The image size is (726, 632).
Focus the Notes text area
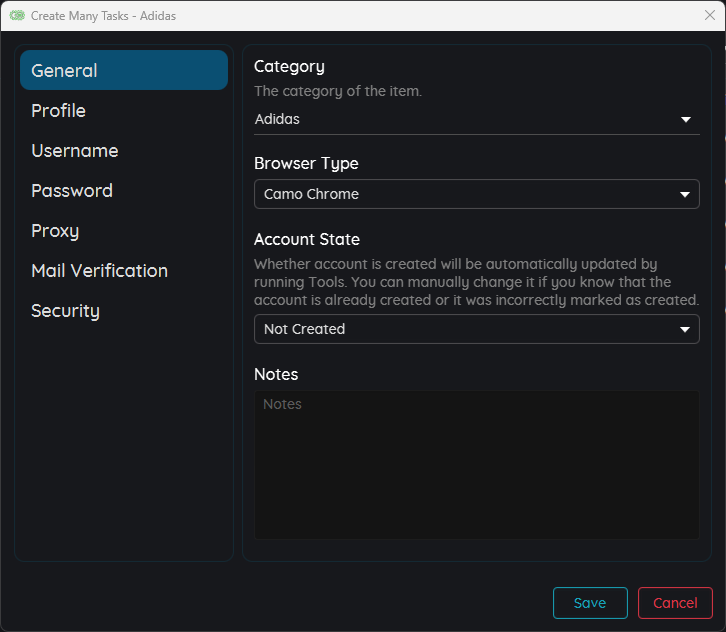point(476,465)
